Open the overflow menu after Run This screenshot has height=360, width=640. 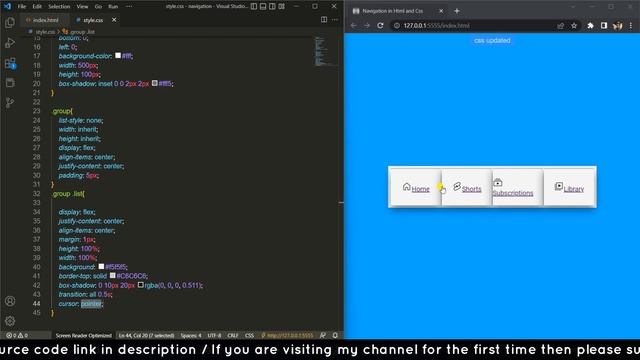coord(129,7)
